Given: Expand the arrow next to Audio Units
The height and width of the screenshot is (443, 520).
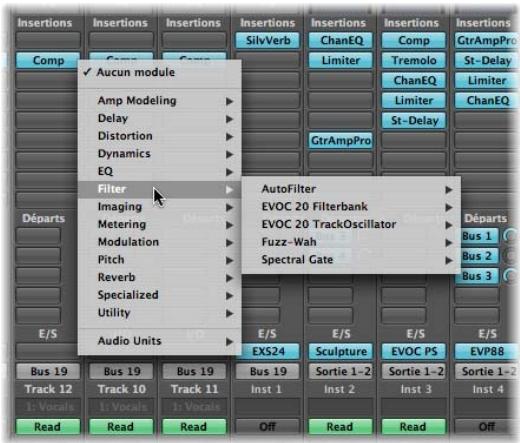Looking at the screenshot, I should (x=229, y=342).
